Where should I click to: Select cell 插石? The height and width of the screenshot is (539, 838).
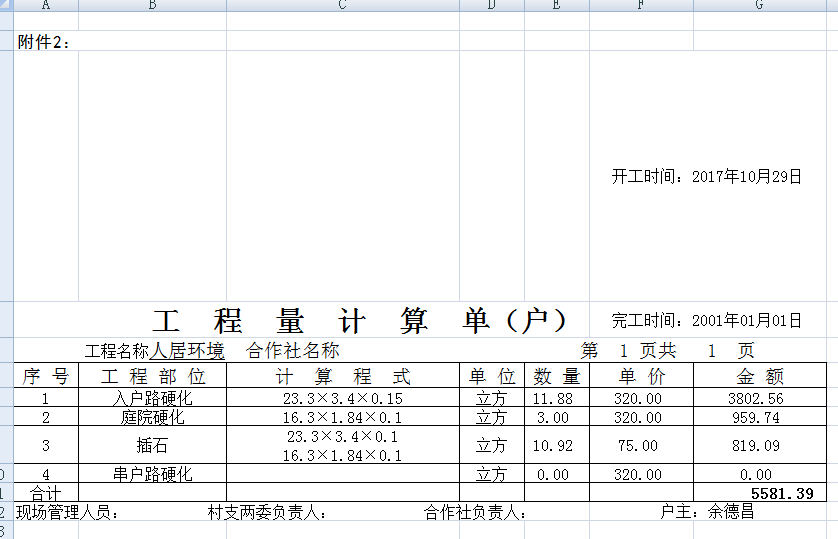[x=152, y=445]
